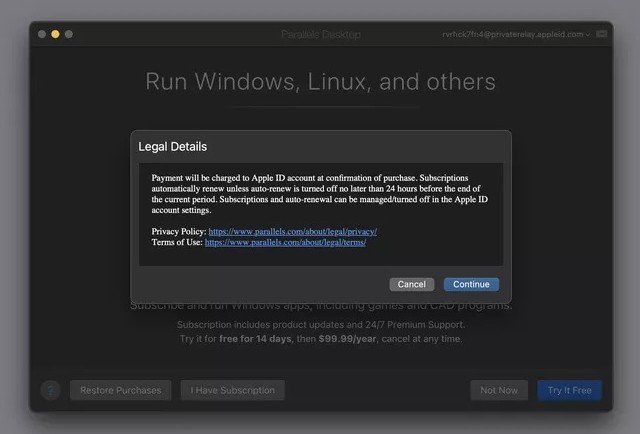Click the gray zoom window button
Screen dimensions: 640x434
point(69,34)
